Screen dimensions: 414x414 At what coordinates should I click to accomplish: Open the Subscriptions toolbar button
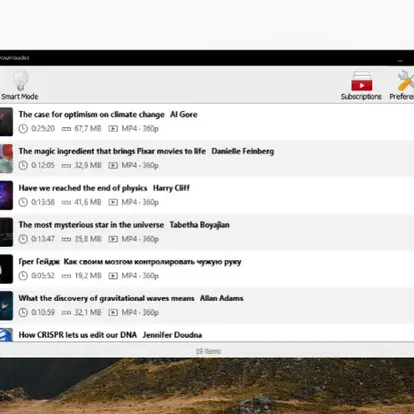[x=361, y=85]
